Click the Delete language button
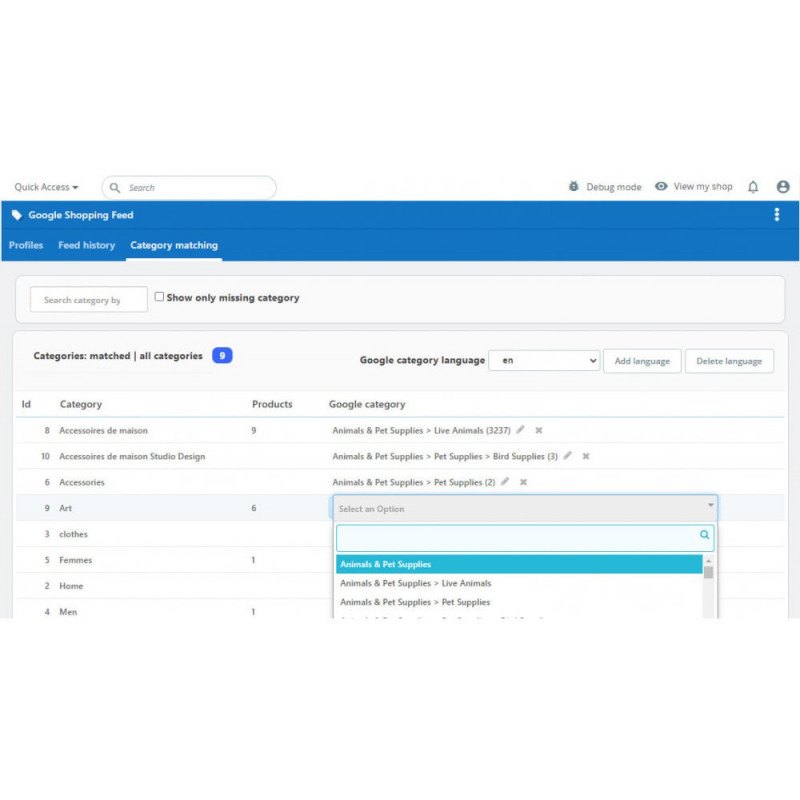This screenshot has height=800, width=800. (729, 361)
